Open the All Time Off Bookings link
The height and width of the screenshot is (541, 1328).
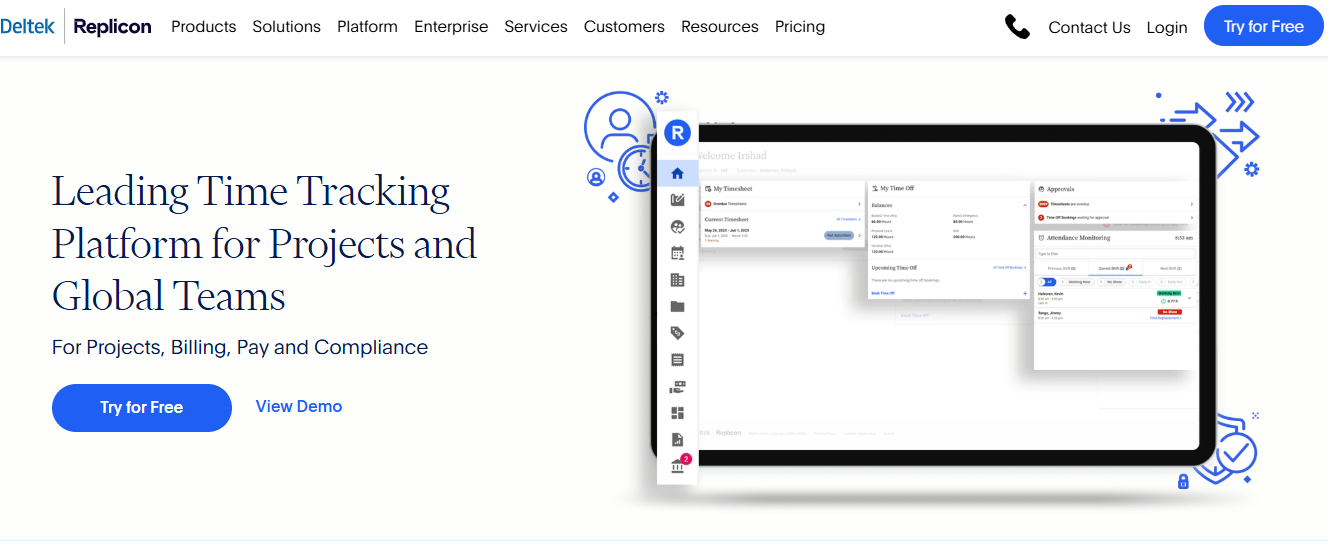point(1009,267)
